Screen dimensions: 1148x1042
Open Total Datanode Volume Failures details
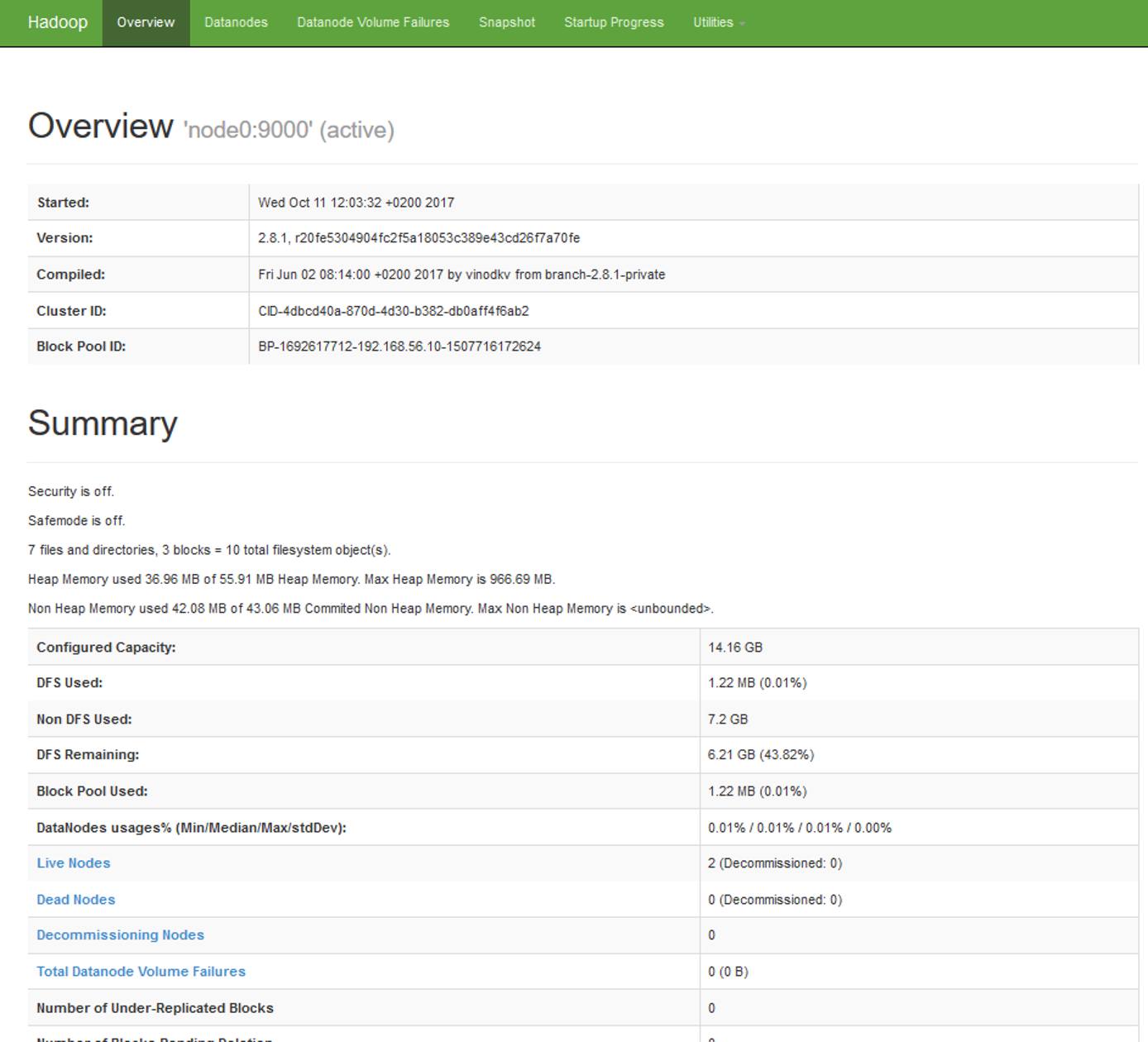[141, 971]
